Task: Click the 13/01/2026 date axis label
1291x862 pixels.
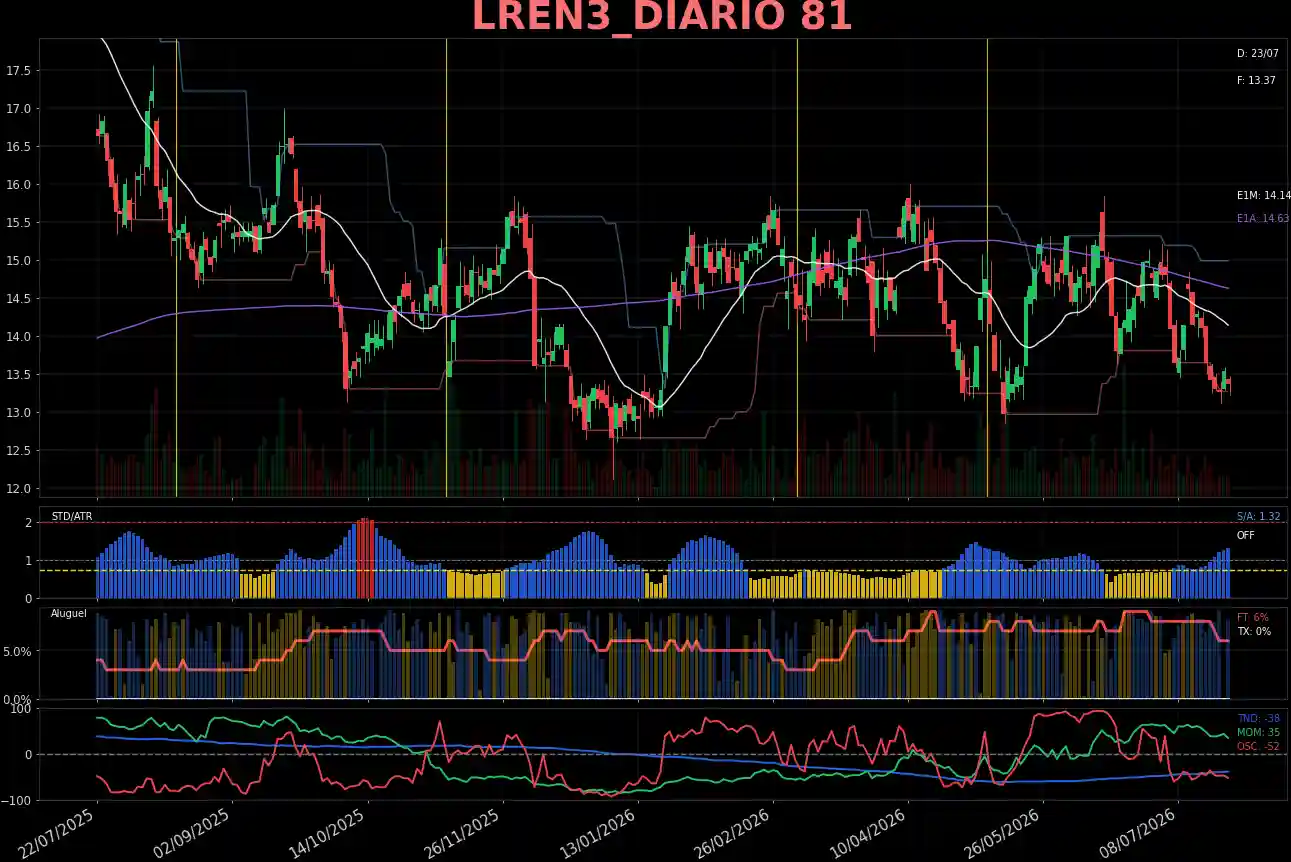Action: [597, 835]
